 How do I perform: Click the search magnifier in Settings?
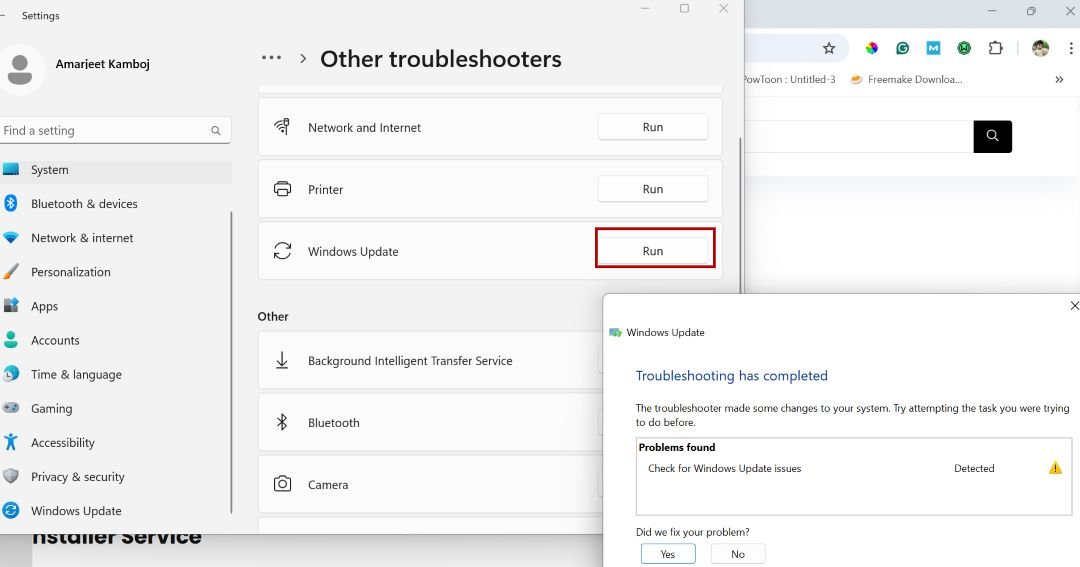216,130
